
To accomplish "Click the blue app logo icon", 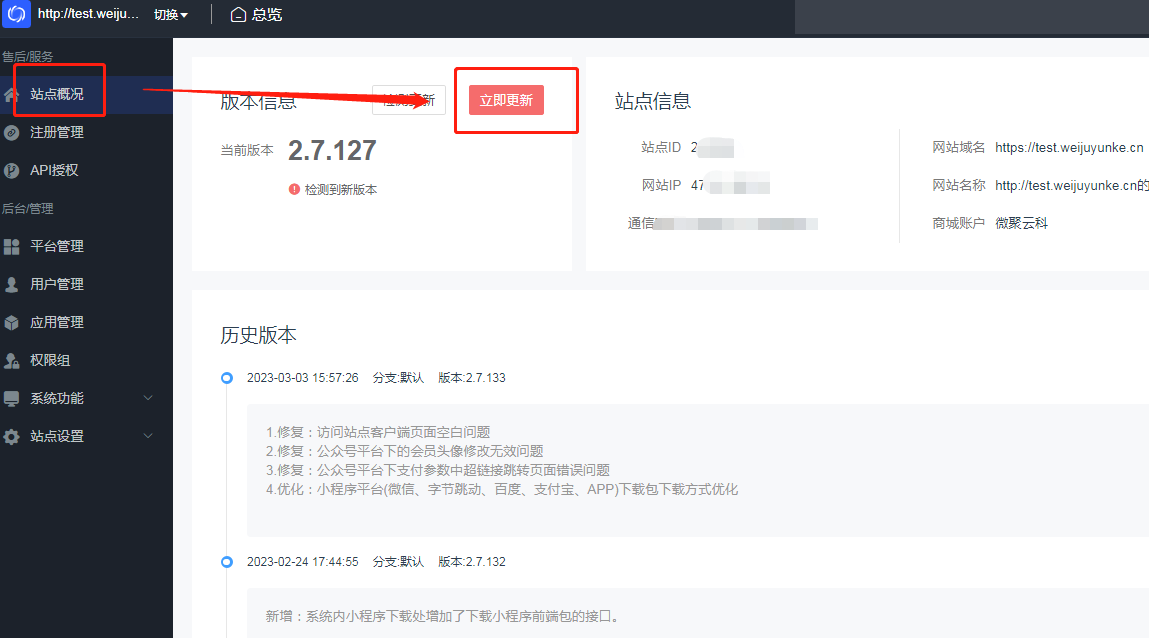I will (x=16, y=14).
